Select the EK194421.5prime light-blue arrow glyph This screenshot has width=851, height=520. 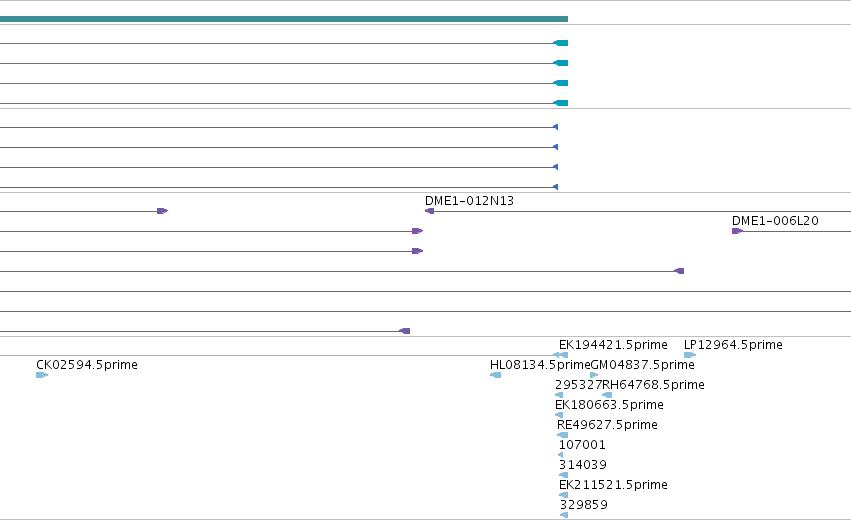(x=561, y=355)
